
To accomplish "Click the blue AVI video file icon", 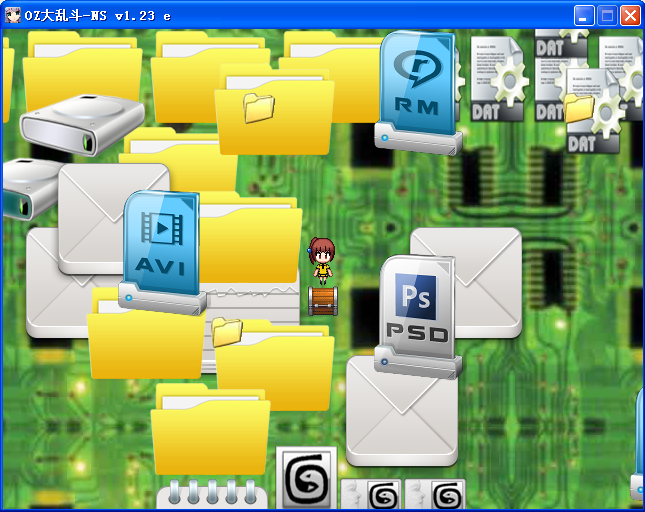I will click(162, 252).
